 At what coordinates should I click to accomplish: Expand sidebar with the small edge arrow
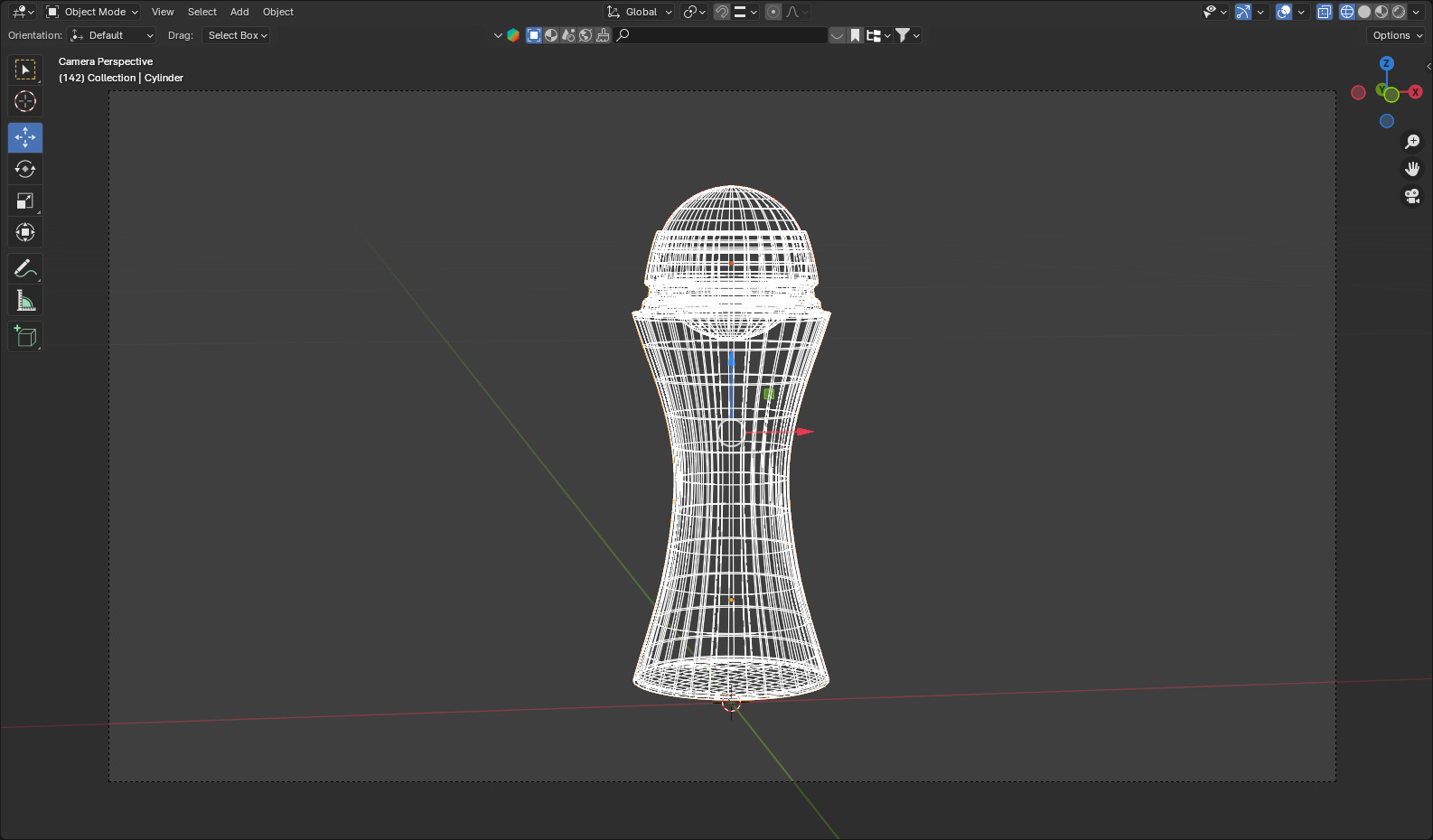pos(1428,66)
